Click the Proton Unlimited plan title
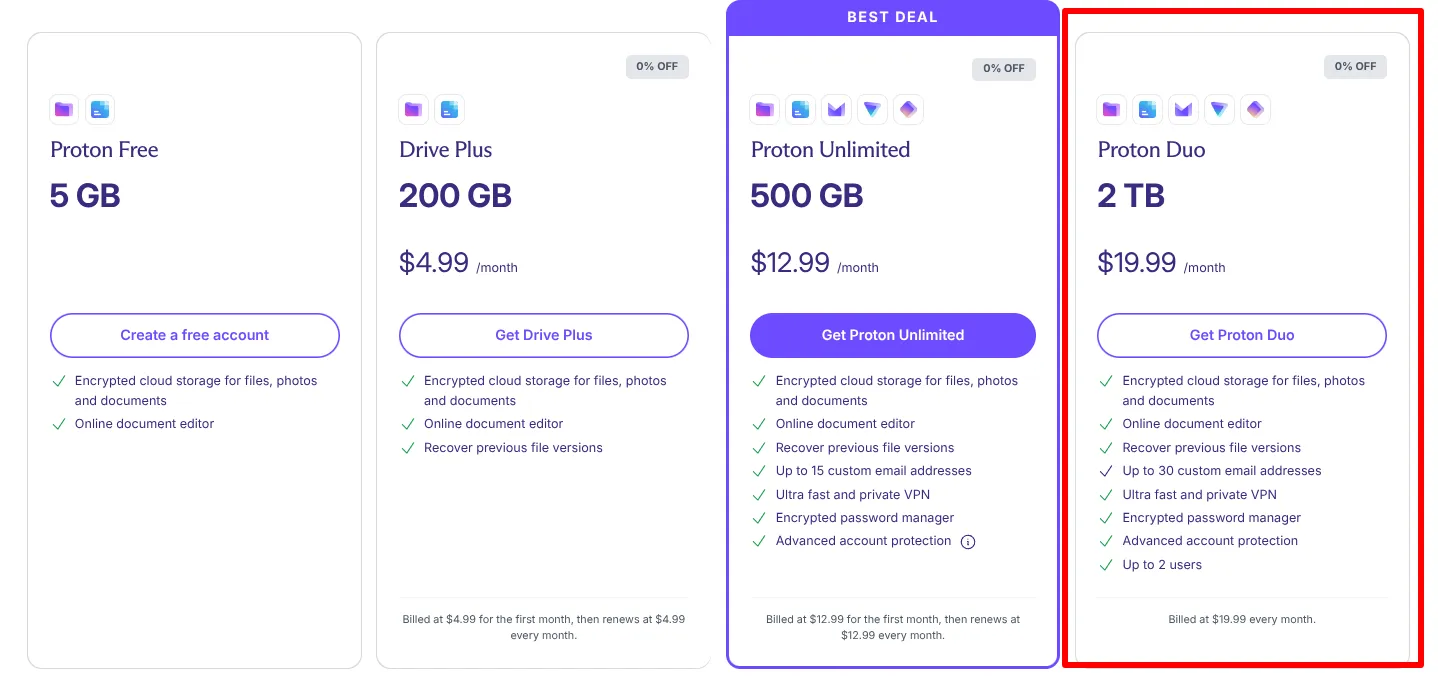The image size is (1438, 677). click(830, 149)
